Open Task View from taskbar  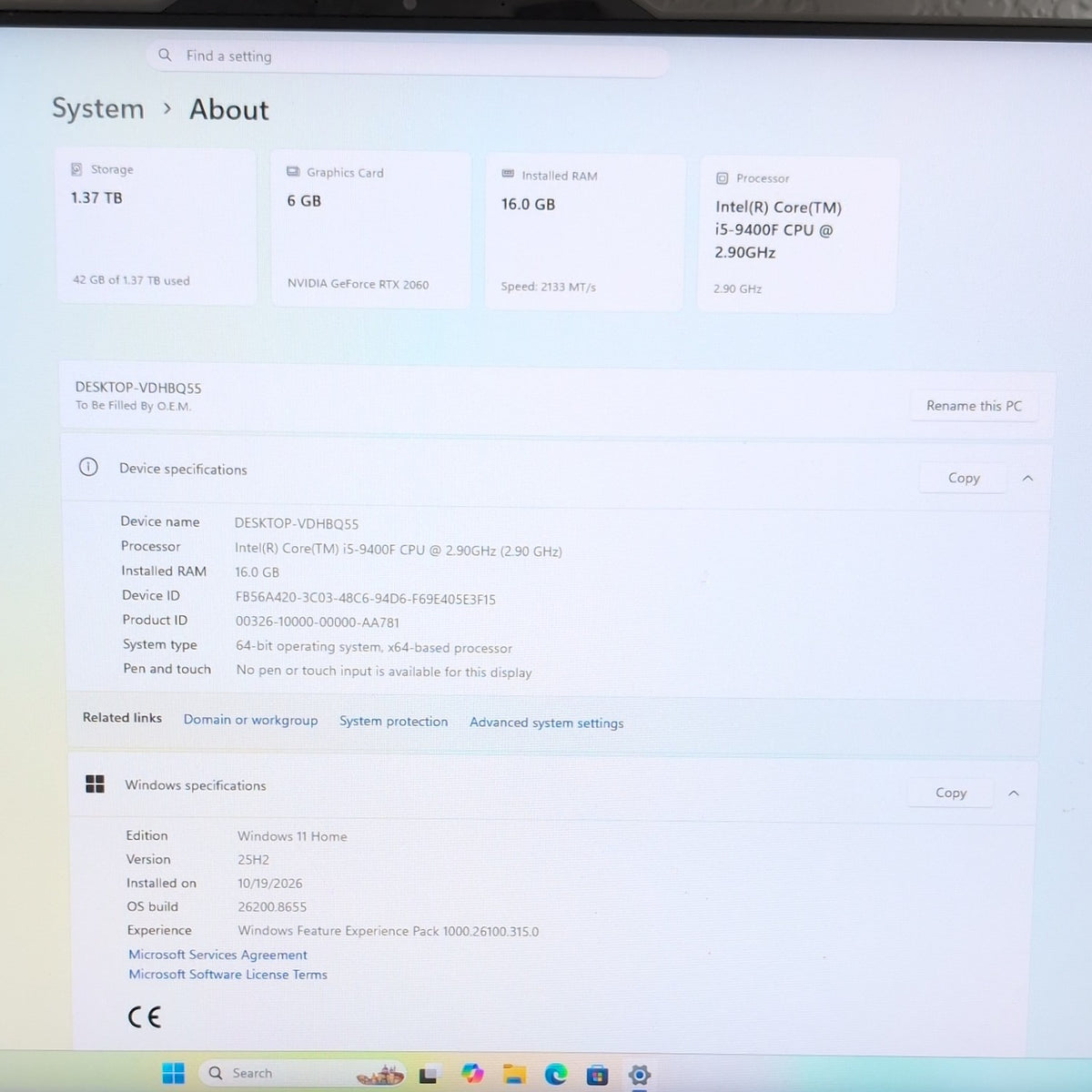pyautogui.click(x=428, y=1075)
